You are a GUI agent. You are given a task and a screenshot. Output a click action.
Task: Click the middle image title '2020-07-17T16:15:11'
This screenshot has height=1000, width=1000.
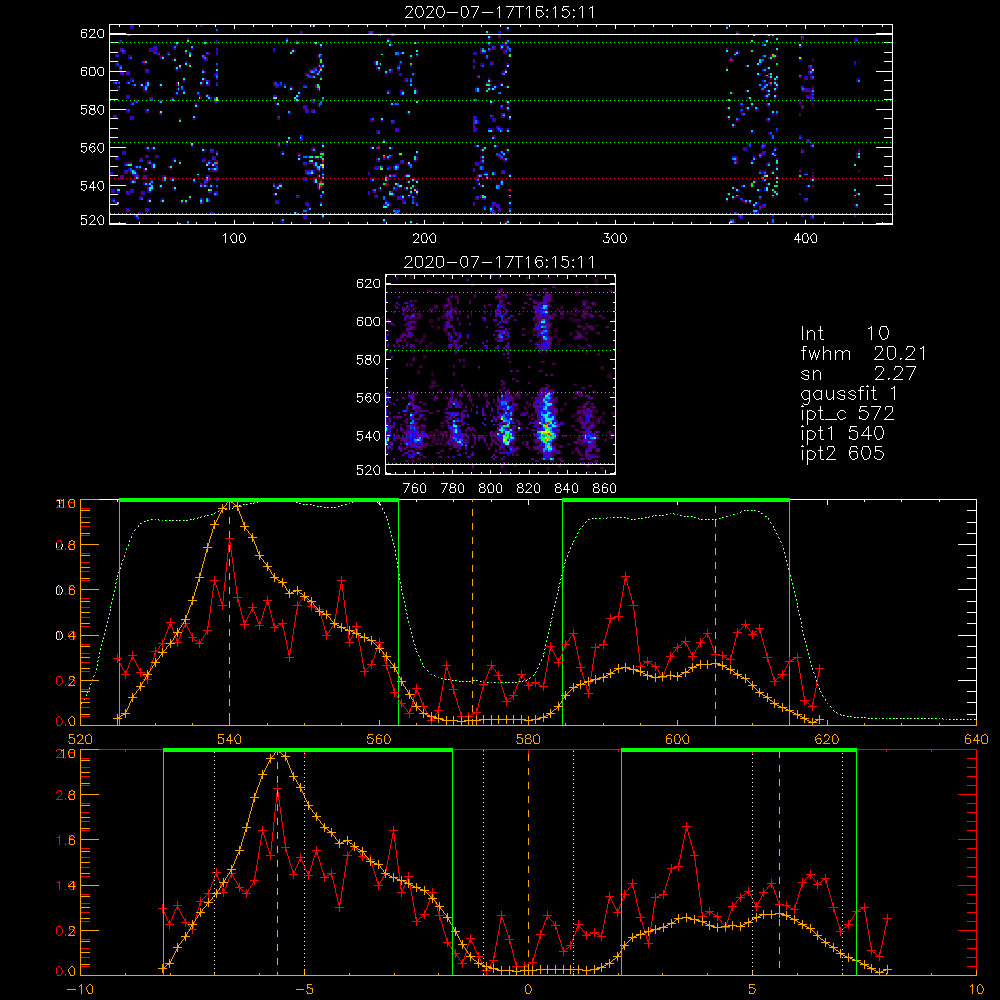[499, 262]
